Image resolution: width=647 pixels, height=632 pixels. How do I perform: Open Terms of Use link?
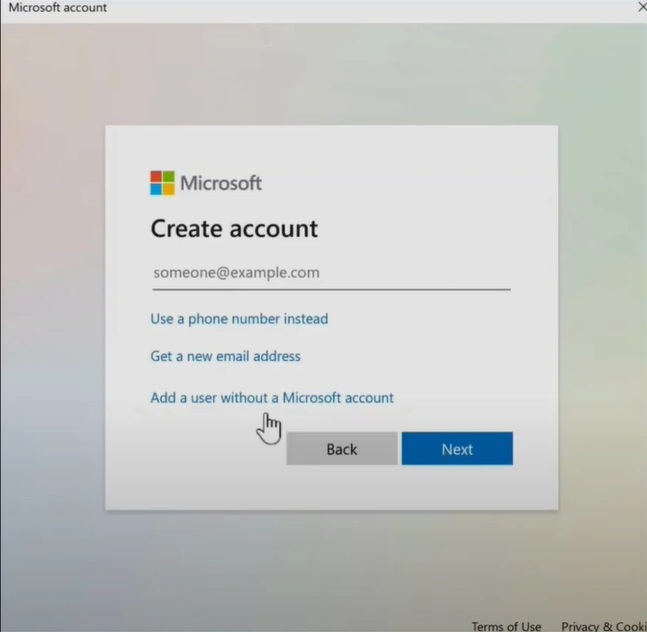pyautogui.click(x=506, y=626)
